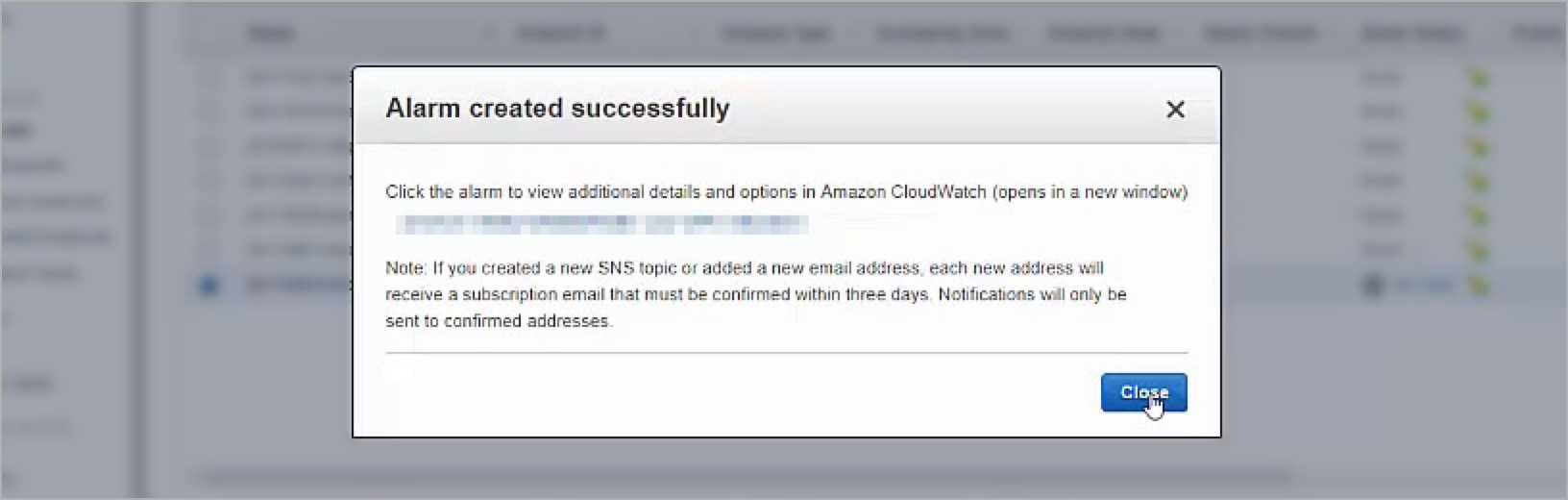Click the alarm icon in the first table row
Image resolution: width=1568 pixels, height=500 pixels.
[1478, 78]
